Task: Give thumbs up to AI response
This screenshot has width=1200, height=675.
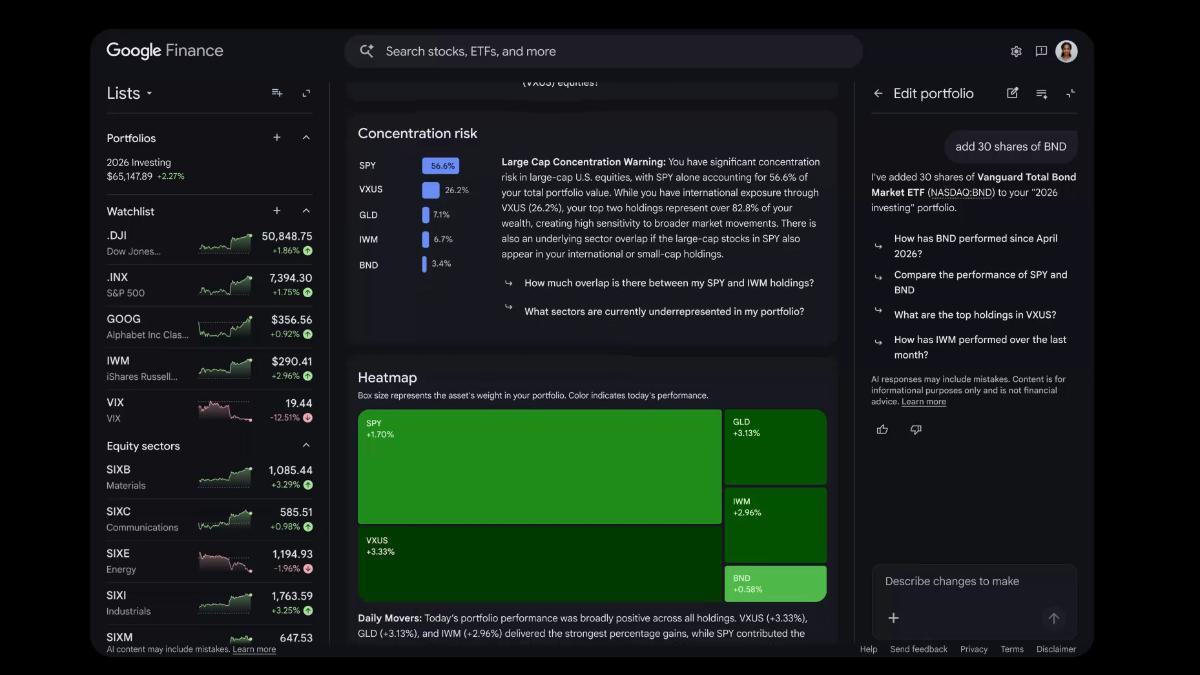Action: (x=882, y=429)
